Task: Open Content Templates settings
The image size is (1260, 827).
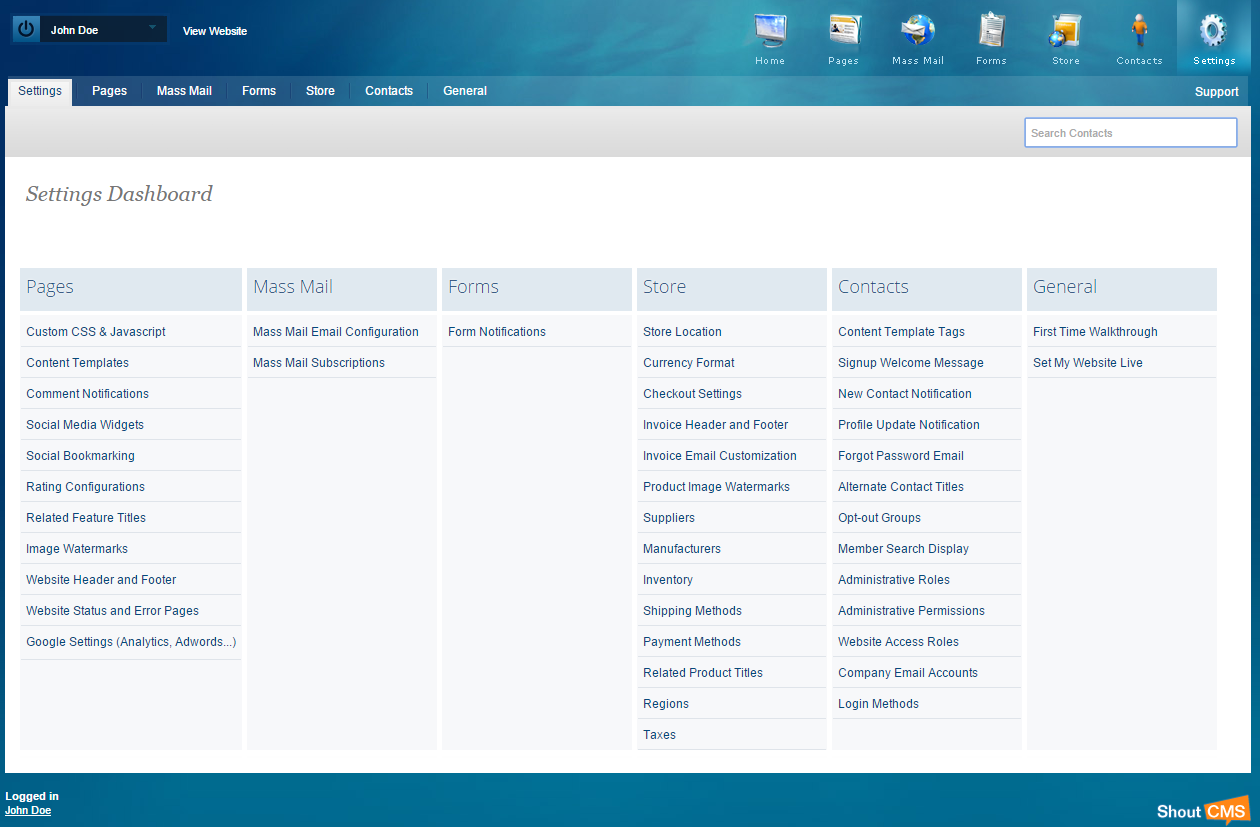Action: [78, 363]
